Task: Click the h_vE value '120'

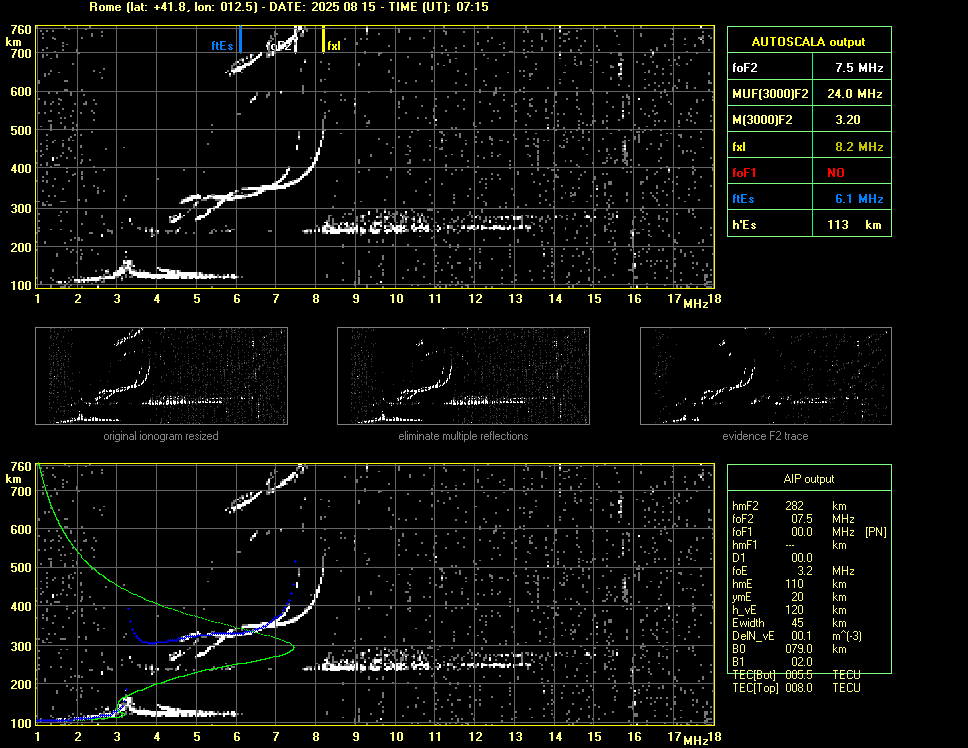Action: pyautogui.click(x=794, y=610)
